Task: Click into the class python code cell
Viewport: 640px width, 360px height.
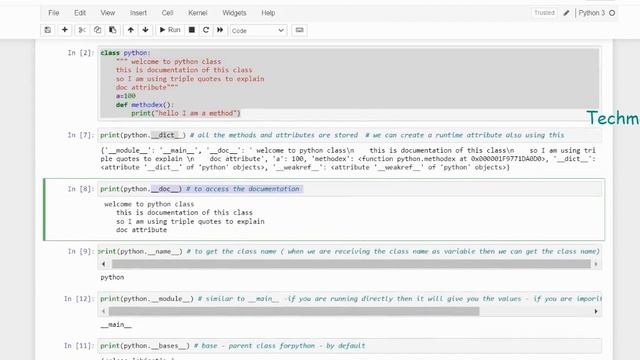Action: pos(349,83)
